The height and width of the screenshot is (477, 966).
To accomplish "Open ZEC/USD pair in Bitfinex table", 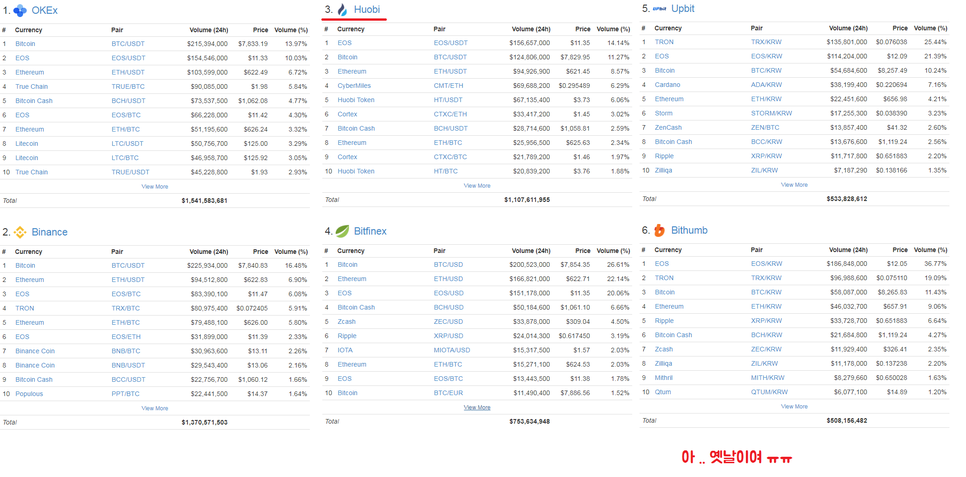I will (448, 322).
